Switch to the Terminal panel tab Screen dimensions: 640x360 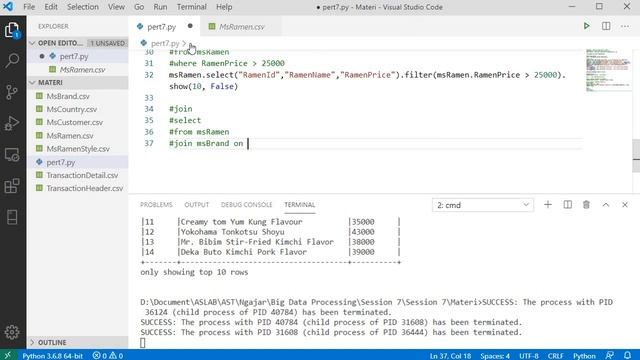[x=300, y=204]
